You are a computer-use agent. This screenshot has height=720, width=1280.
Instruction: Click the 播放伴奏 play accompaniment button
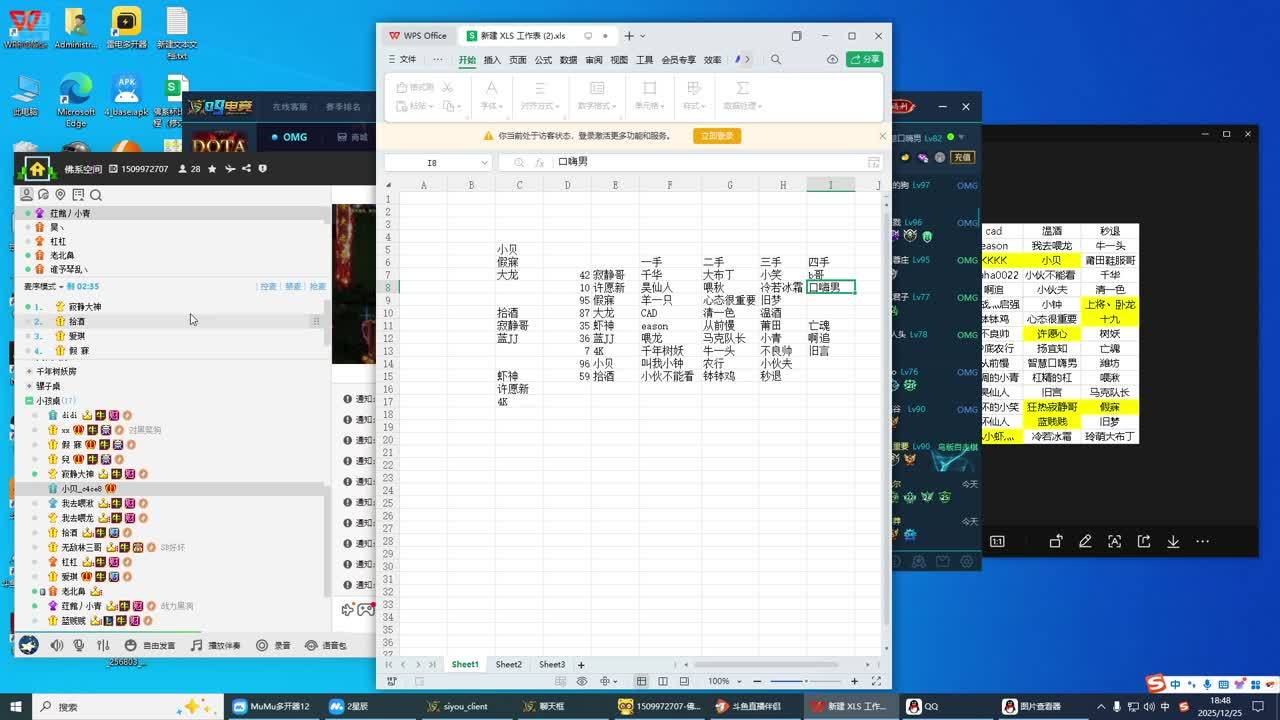[216, 646]
